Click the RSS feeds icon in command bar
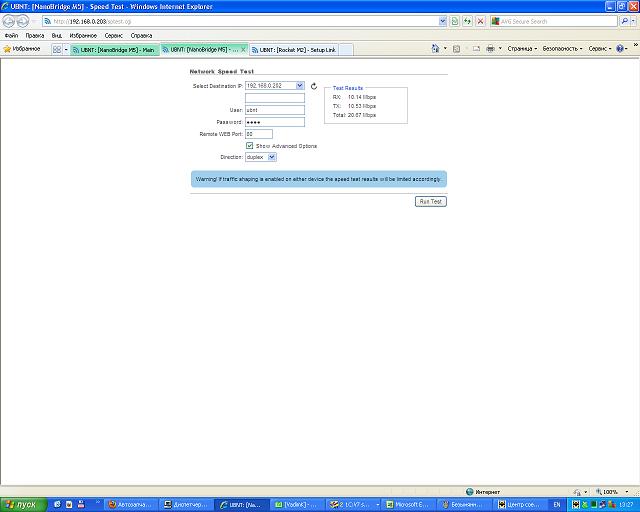The height and width of the screenshot is (512, 640). (456, 49)
